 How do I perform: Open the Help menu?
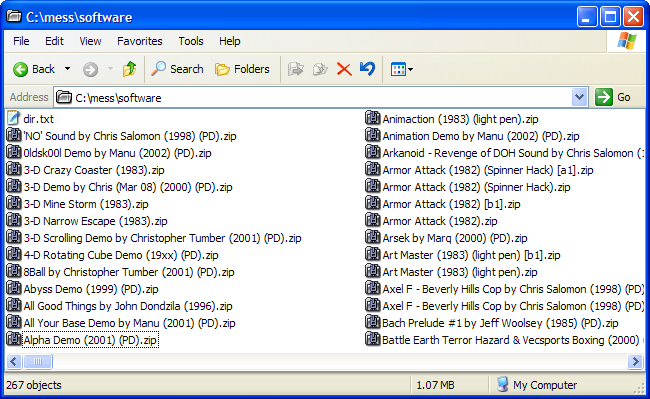pos(230,41)
